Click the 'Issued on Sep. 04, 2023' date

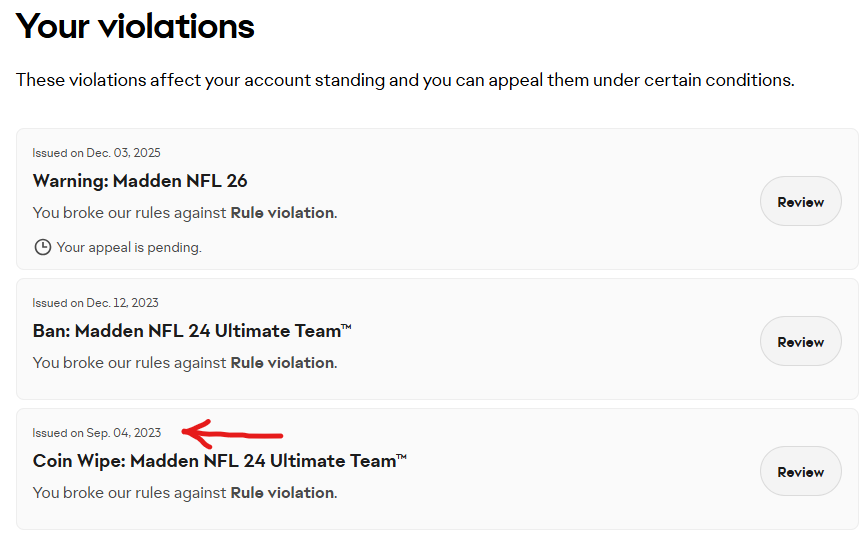click(96, 433)
